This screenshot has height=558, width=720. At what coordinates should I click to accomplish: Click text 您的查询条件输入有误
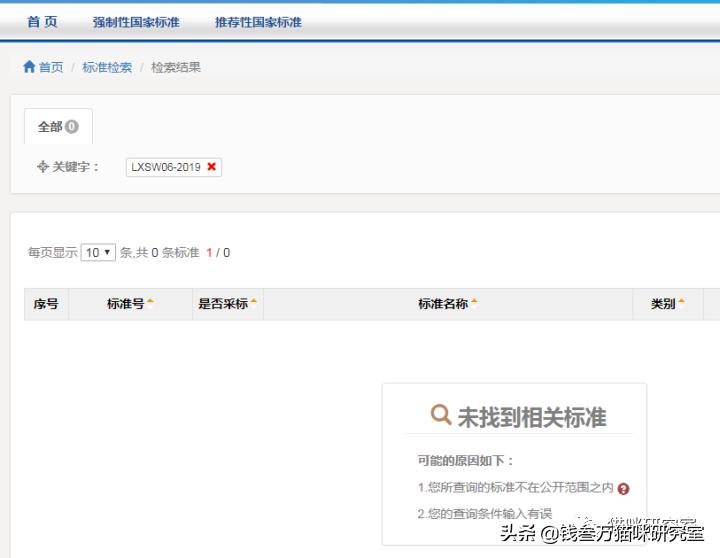pos(490,513)
